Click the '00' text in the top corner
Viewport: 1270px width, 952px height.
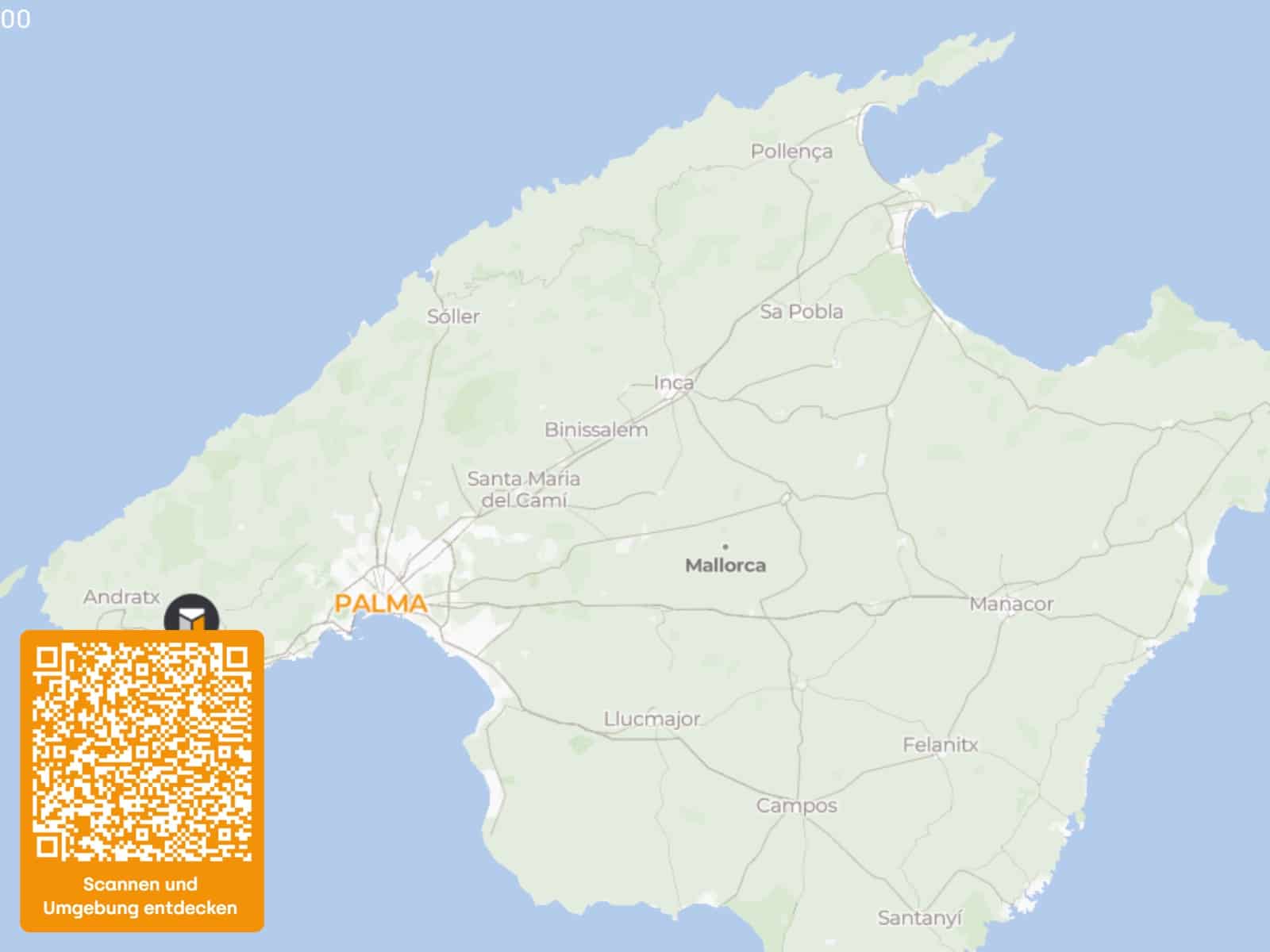tap(15, 19)
